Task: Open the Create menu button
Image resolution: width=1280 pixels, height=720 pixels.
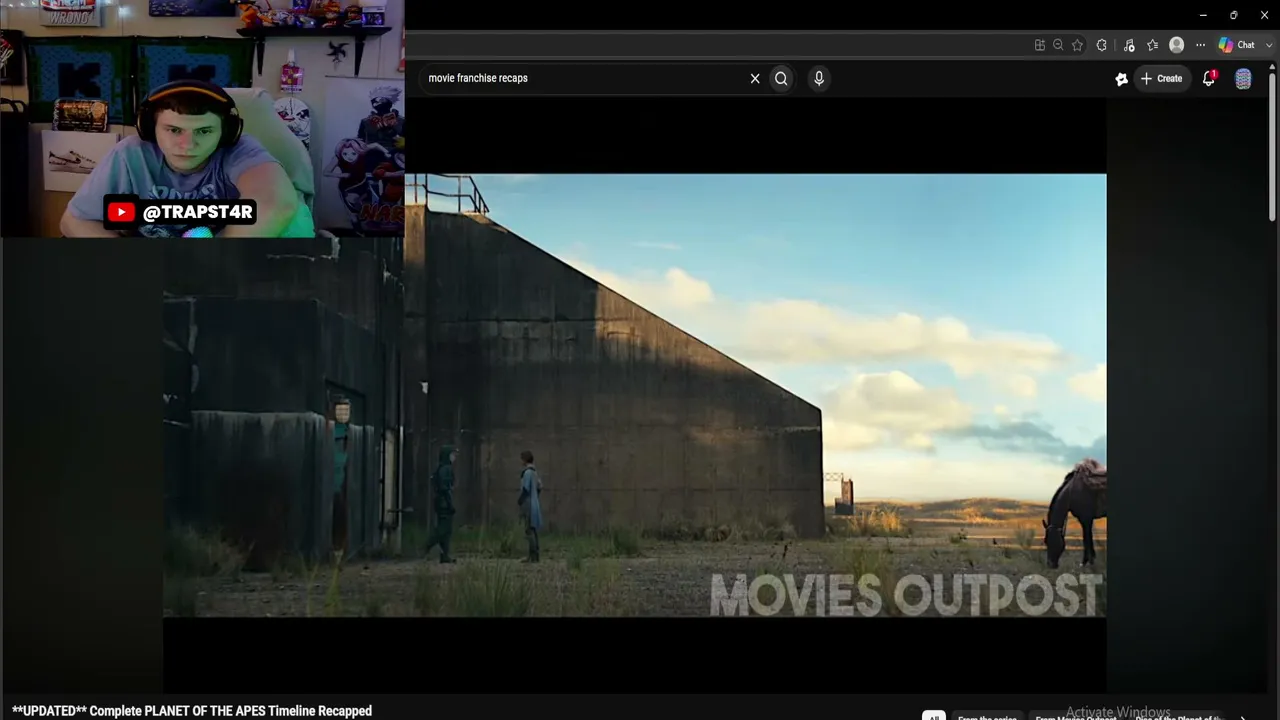Action: (x=1161, y=78)
